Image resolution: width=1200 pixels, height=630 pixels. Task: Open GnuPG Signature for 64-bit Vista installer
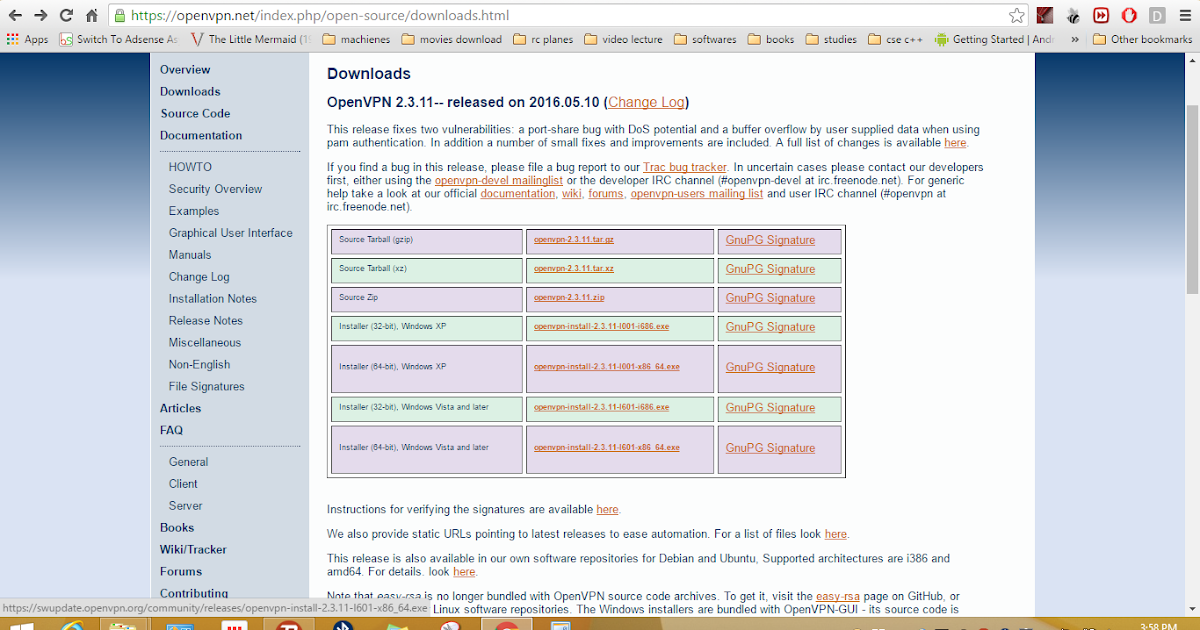pyautogui.click(x=770, y=448)
